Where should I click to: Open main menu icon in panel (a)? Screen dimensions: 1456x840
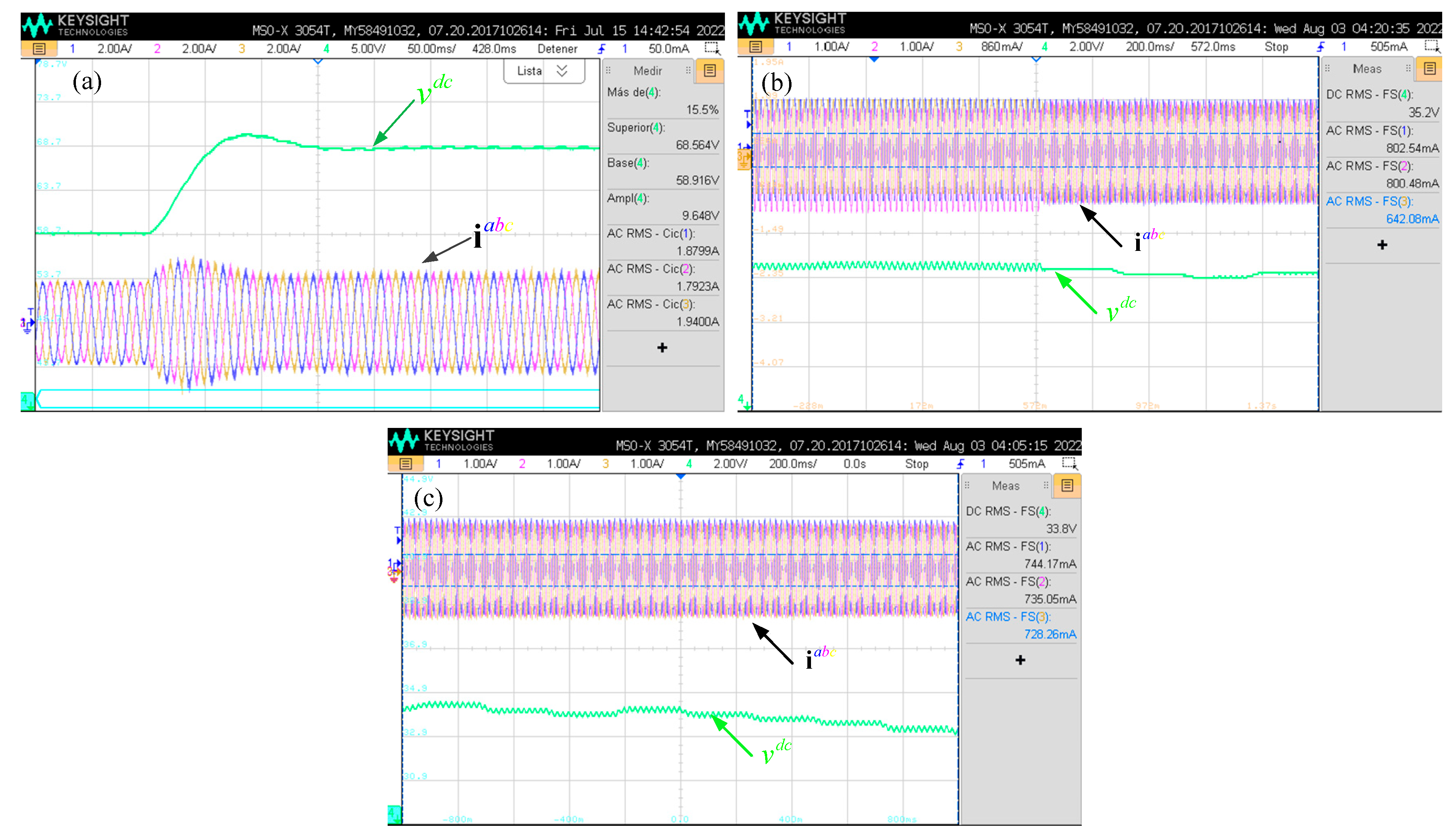(x=39, y=48)
